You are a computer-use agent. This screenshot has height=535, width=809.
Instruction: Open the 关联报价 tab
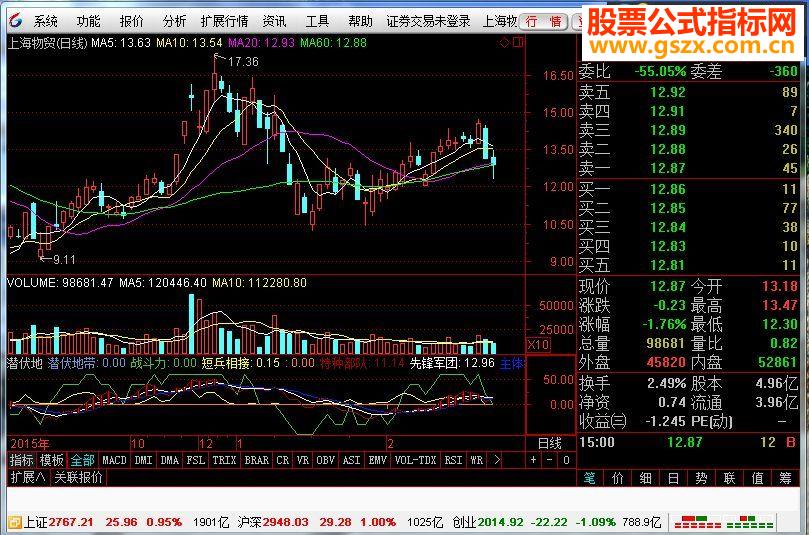click(x=78, y=477)
